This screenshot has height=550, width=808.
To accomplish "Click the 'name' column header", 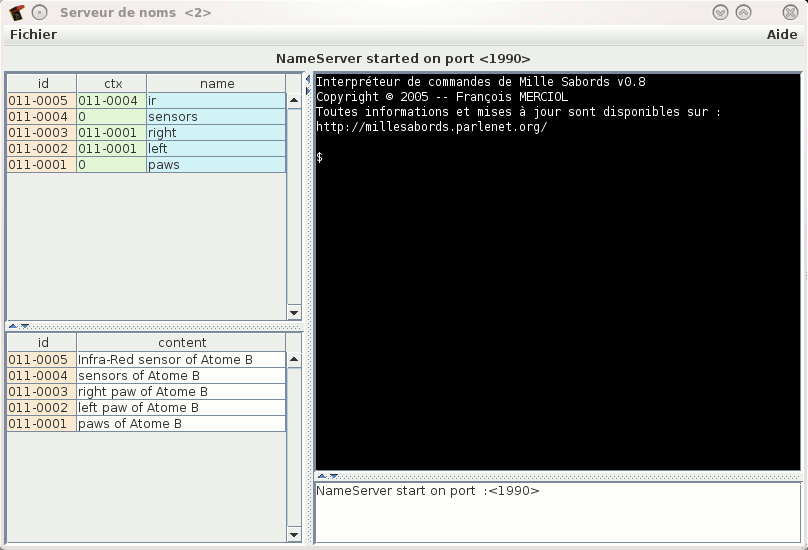I will click(x=216, y=84).
